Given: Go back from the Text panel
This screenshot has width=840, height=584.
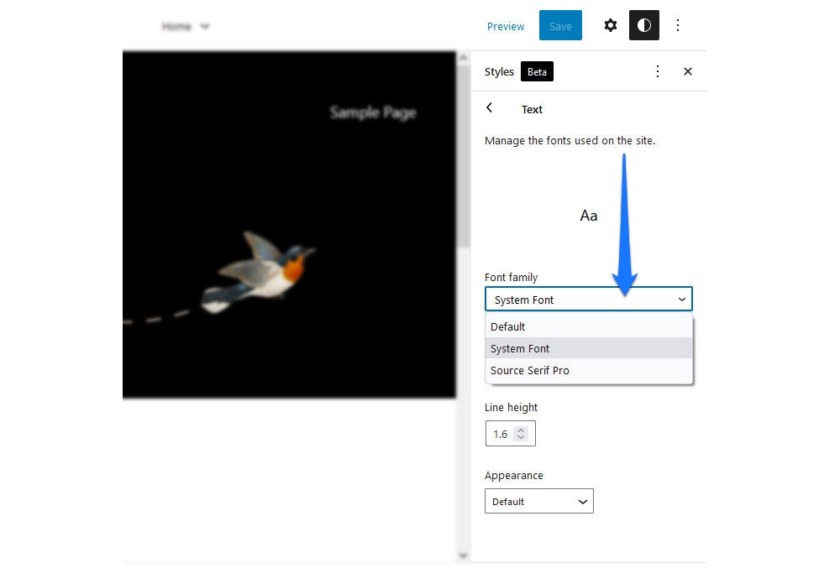Looking at the screenshot, I should 489,108.
